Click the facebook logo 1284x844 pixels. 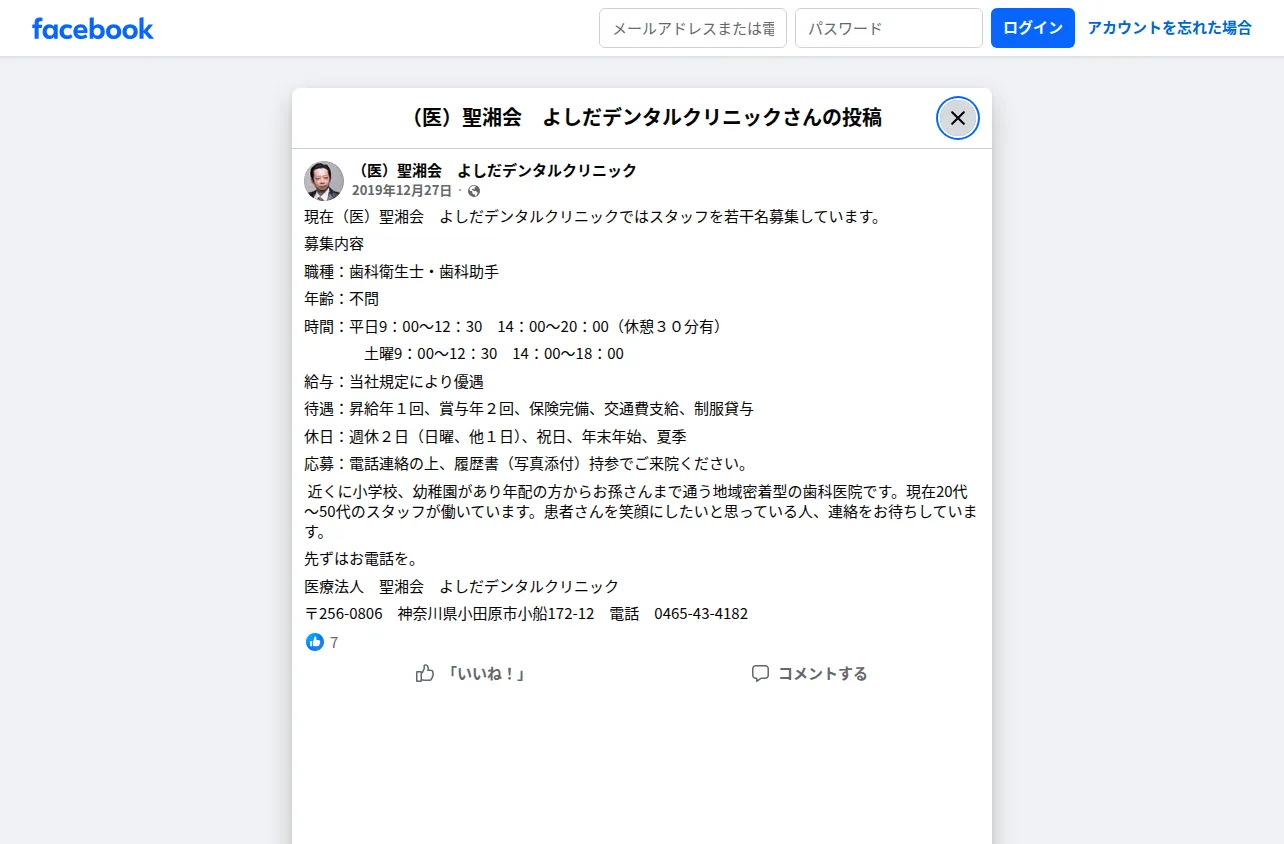[92, 28]
